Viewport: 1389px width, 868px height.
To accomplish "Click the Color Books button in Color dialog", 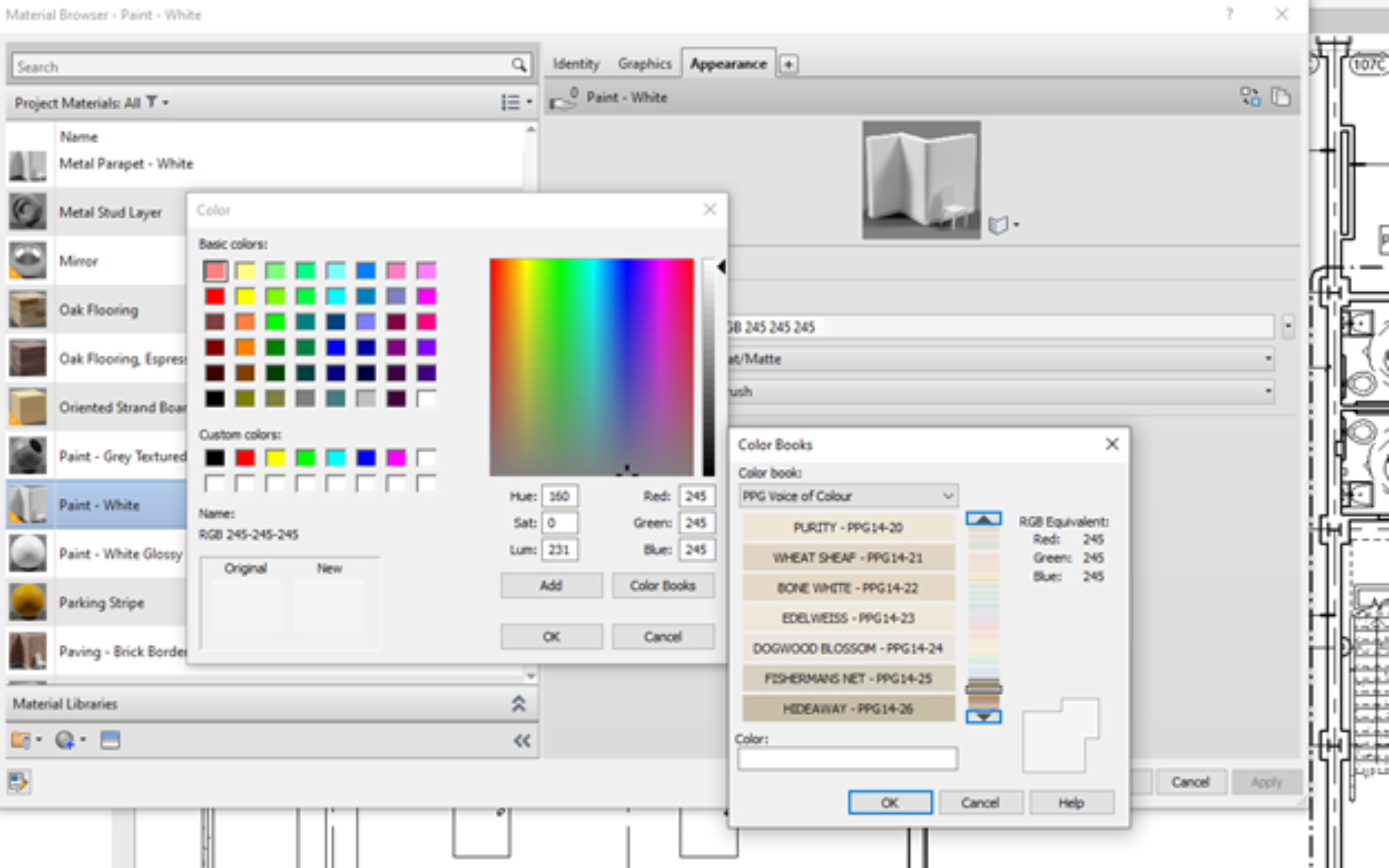I will click(663, 585).
